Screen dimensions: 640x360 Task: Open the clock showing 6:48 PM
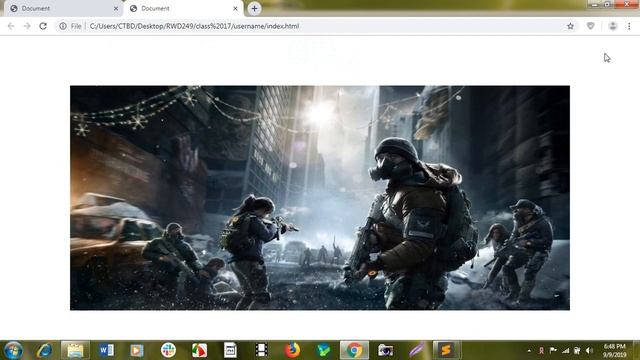pos(615,351)
